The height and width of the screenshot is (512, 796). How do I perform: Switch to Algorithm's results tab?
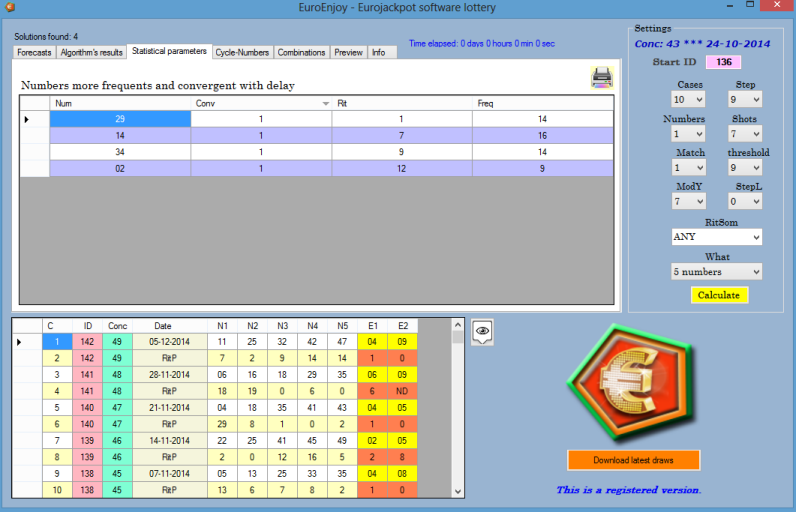coord(91,52)
